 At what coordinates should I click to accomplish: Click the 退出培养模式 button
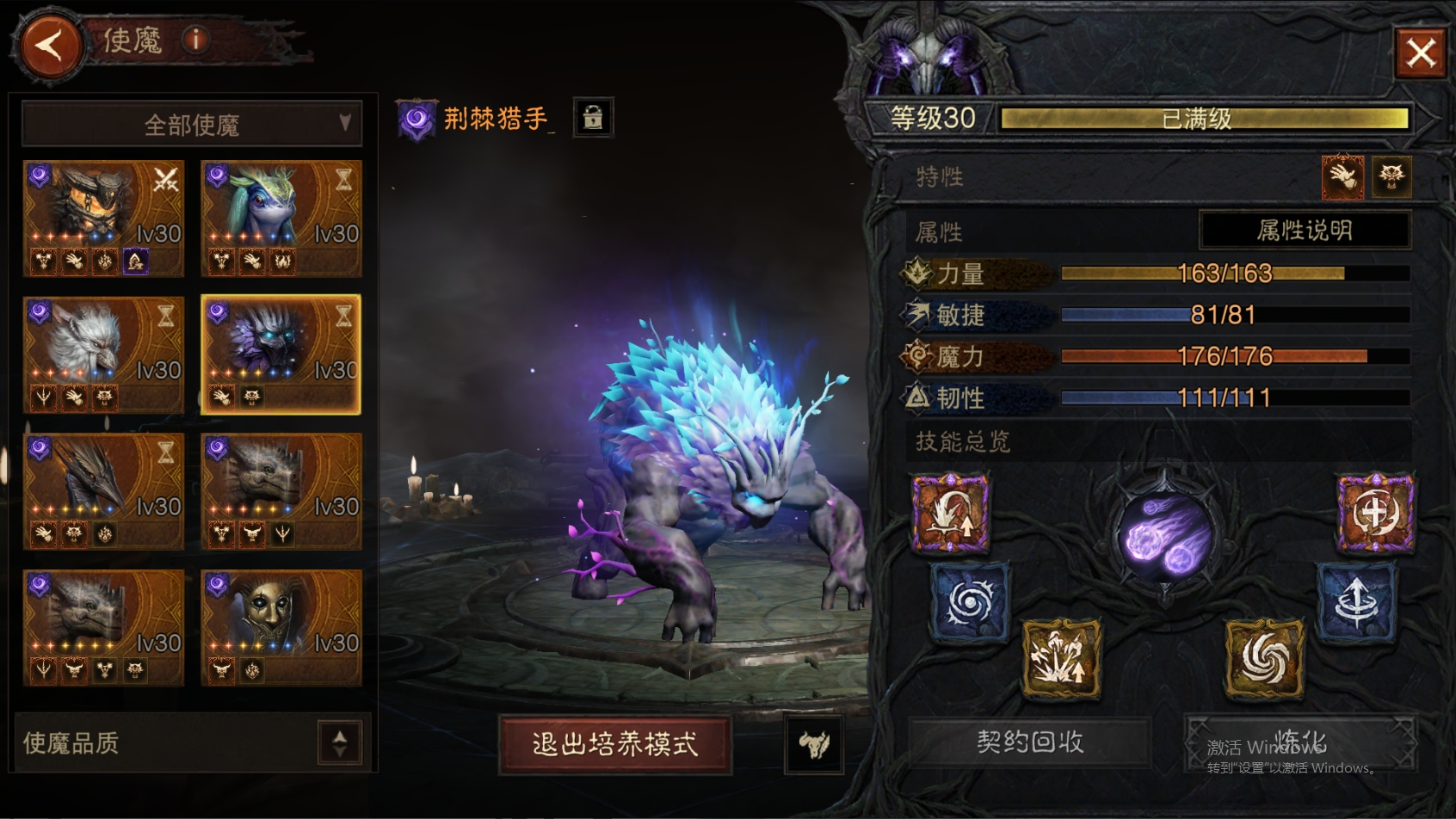pos(614,744)
